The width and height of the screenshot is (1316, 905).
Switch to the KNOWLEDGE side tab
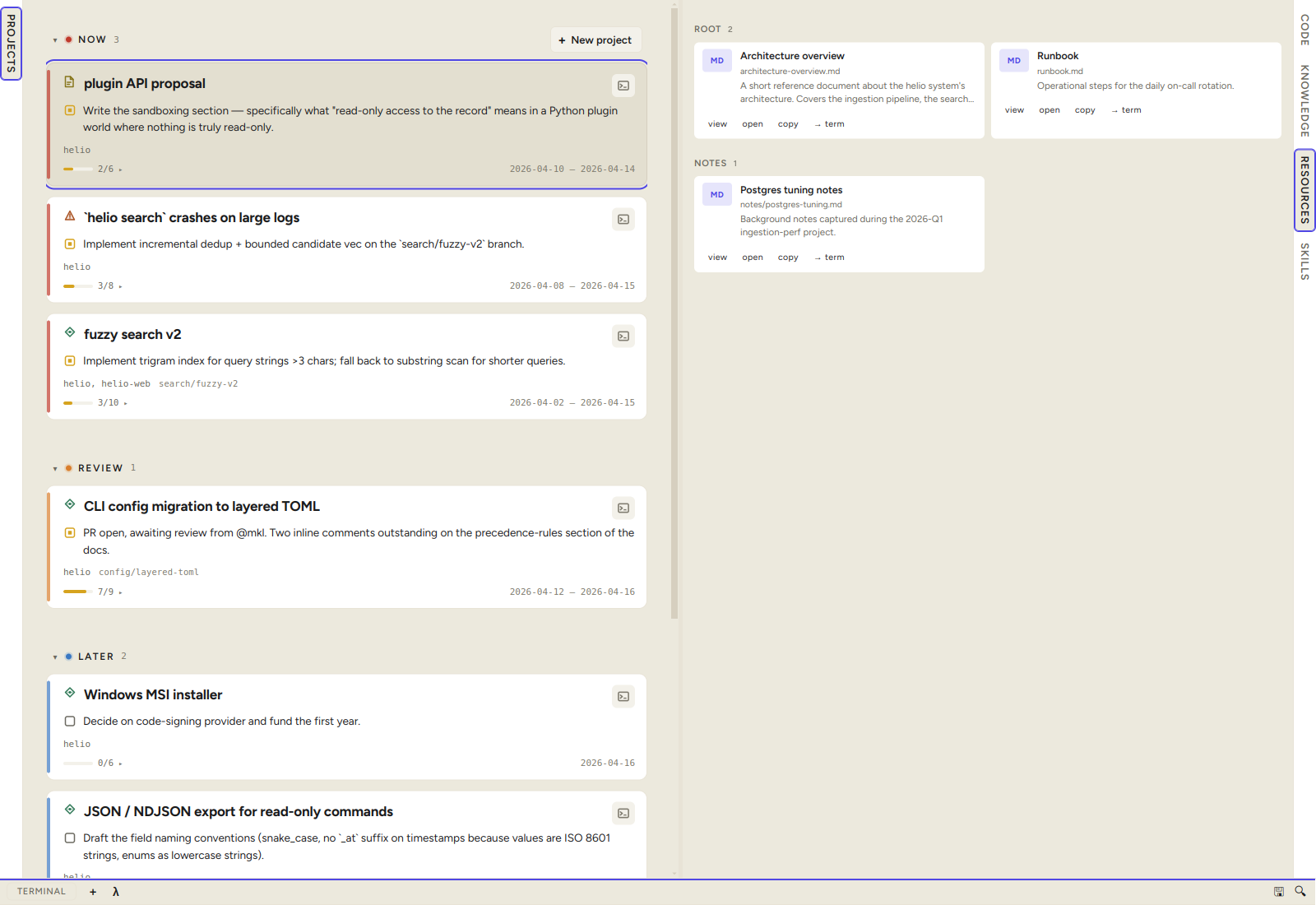click(1304, 100)
